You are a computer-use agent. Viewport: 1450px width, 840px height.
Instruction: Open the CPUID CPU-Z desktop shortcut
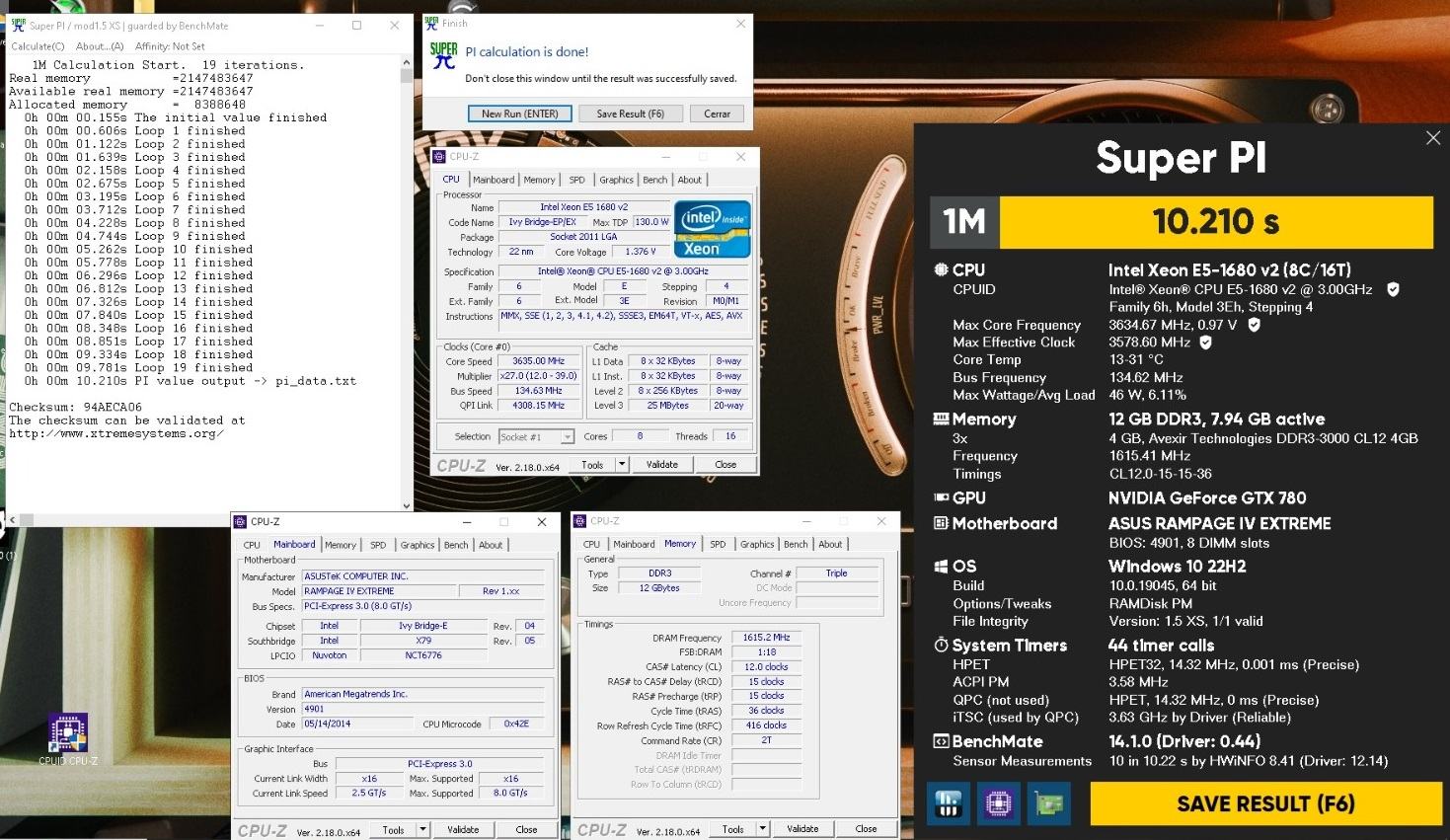click(68, 738)
